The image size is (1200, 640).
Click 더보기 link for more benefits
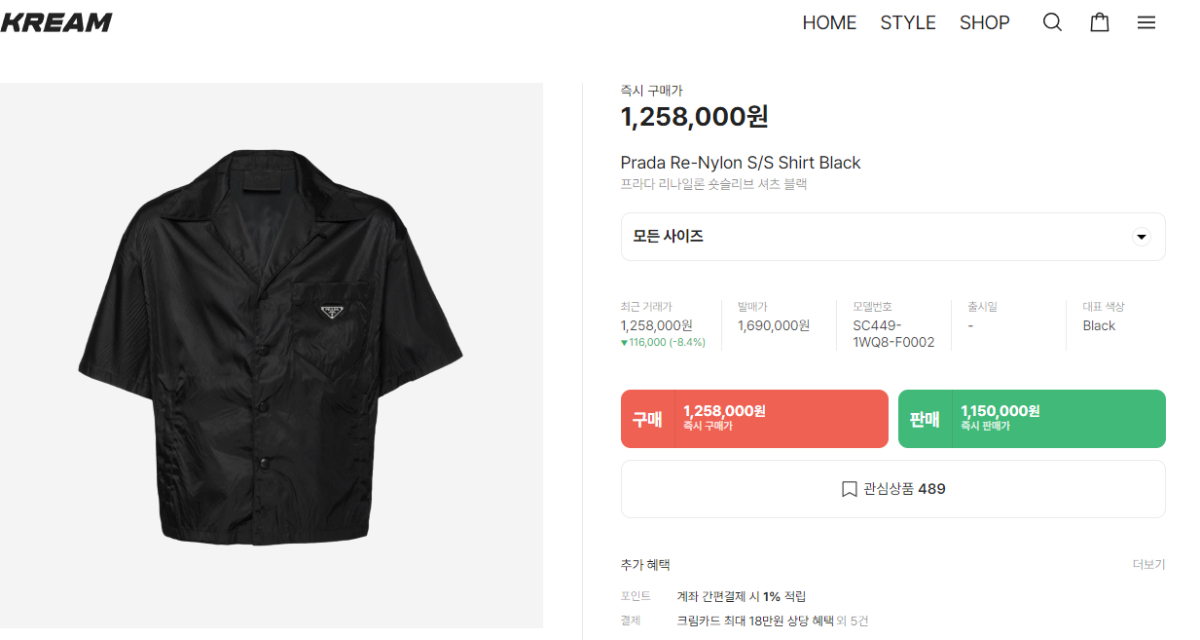click(x=1148, y=565)
